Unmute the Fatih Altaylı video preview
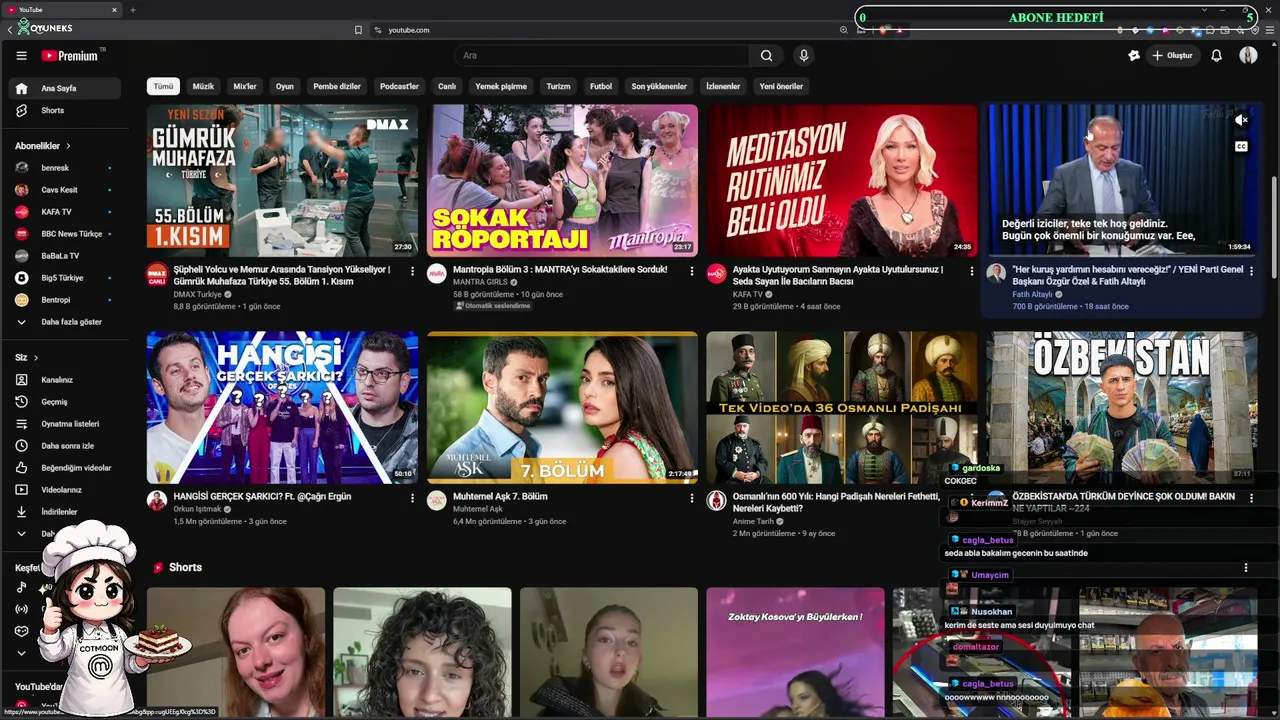This screenshot has height=720, width=1280. pos(1241,120)
